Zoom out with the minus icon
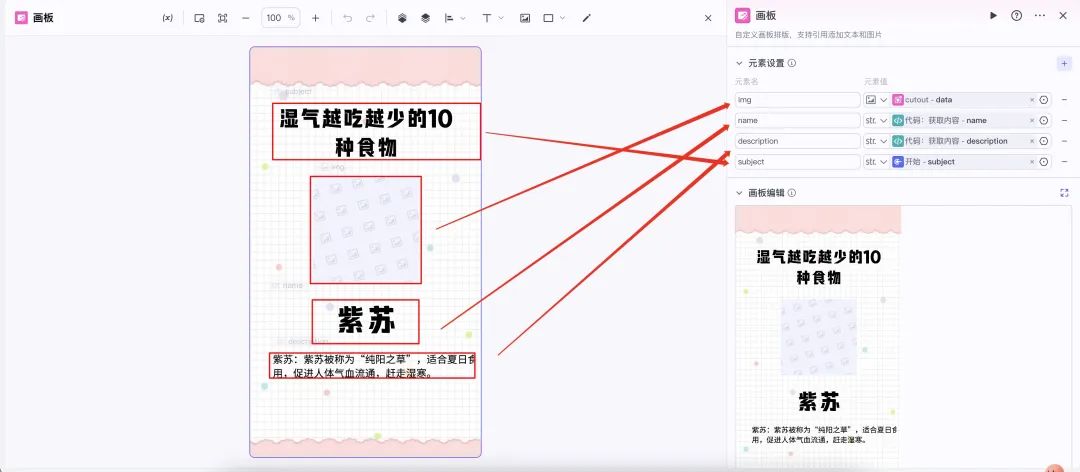 [246, 18]
